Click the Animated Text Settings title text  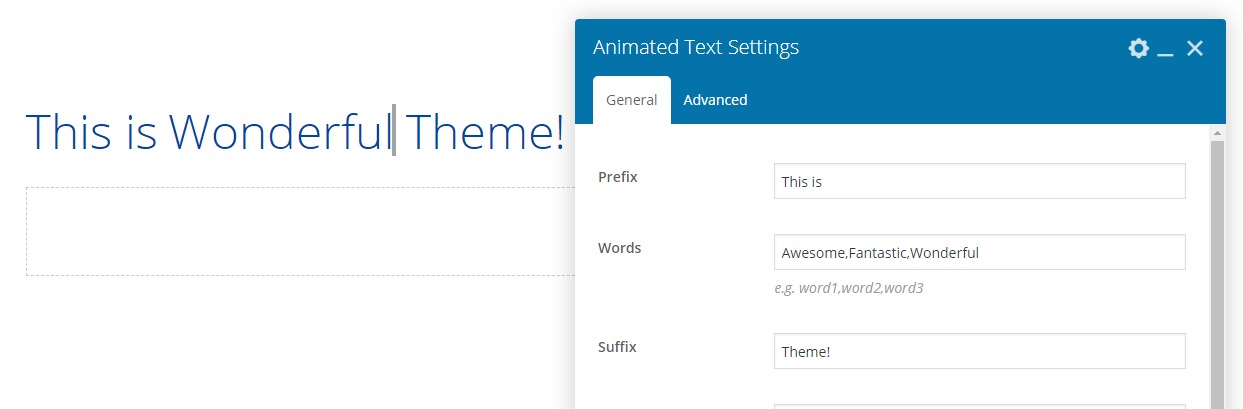tap(695, 48)
